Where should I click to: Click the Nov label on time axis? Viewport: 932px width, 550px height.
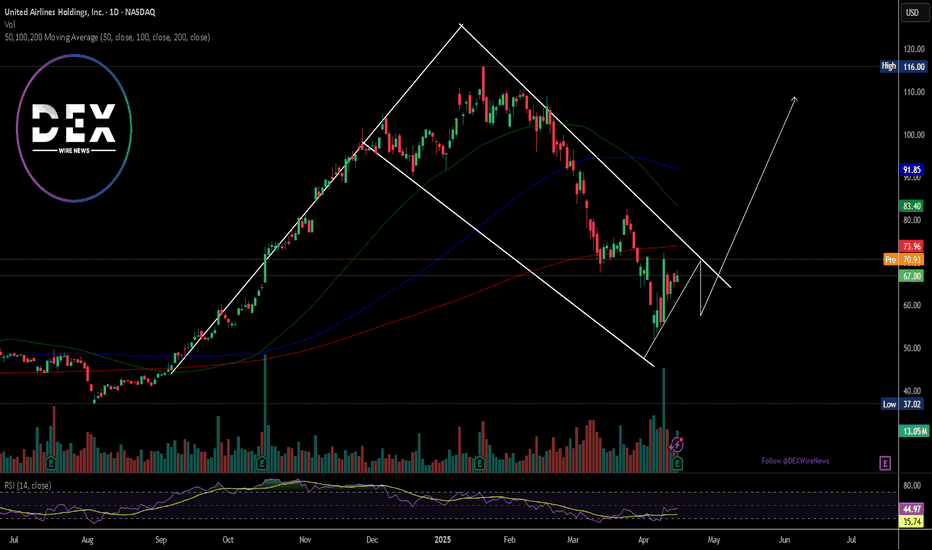305,540
